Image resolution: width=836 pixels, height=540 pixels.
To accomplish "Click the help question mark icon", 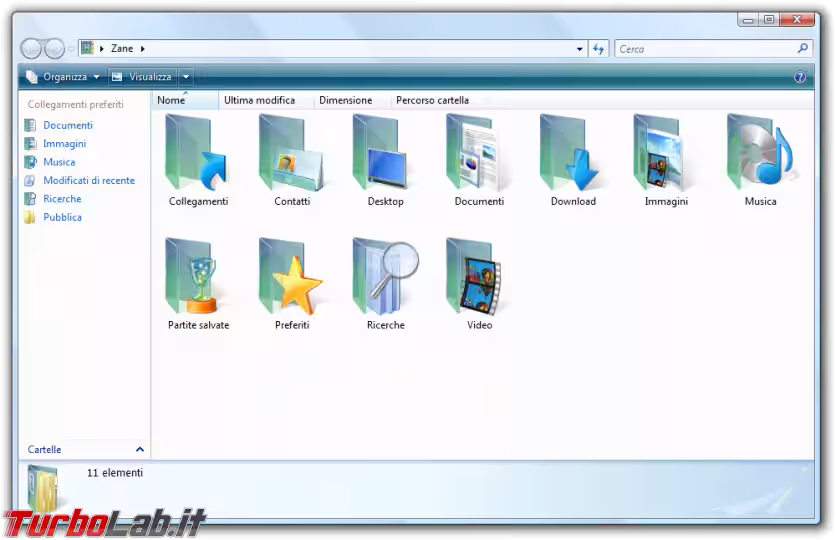I will pyautogui.click(x=799, y=77).
